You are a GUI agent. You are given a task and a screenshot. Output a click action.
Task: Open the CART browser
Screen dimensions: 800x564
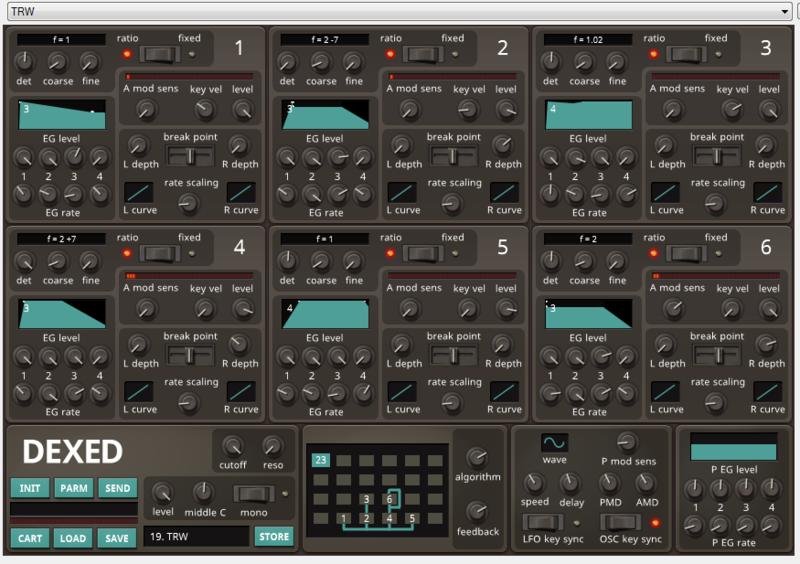click(30, 538)
